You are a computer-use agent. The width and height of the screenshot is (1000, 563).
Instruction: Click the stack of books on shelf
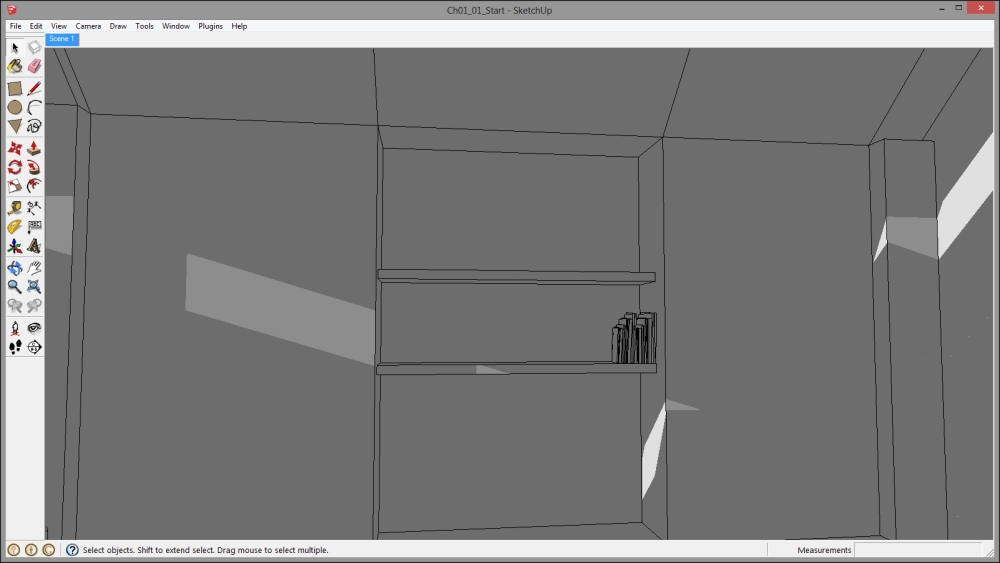tap(634, 338)
